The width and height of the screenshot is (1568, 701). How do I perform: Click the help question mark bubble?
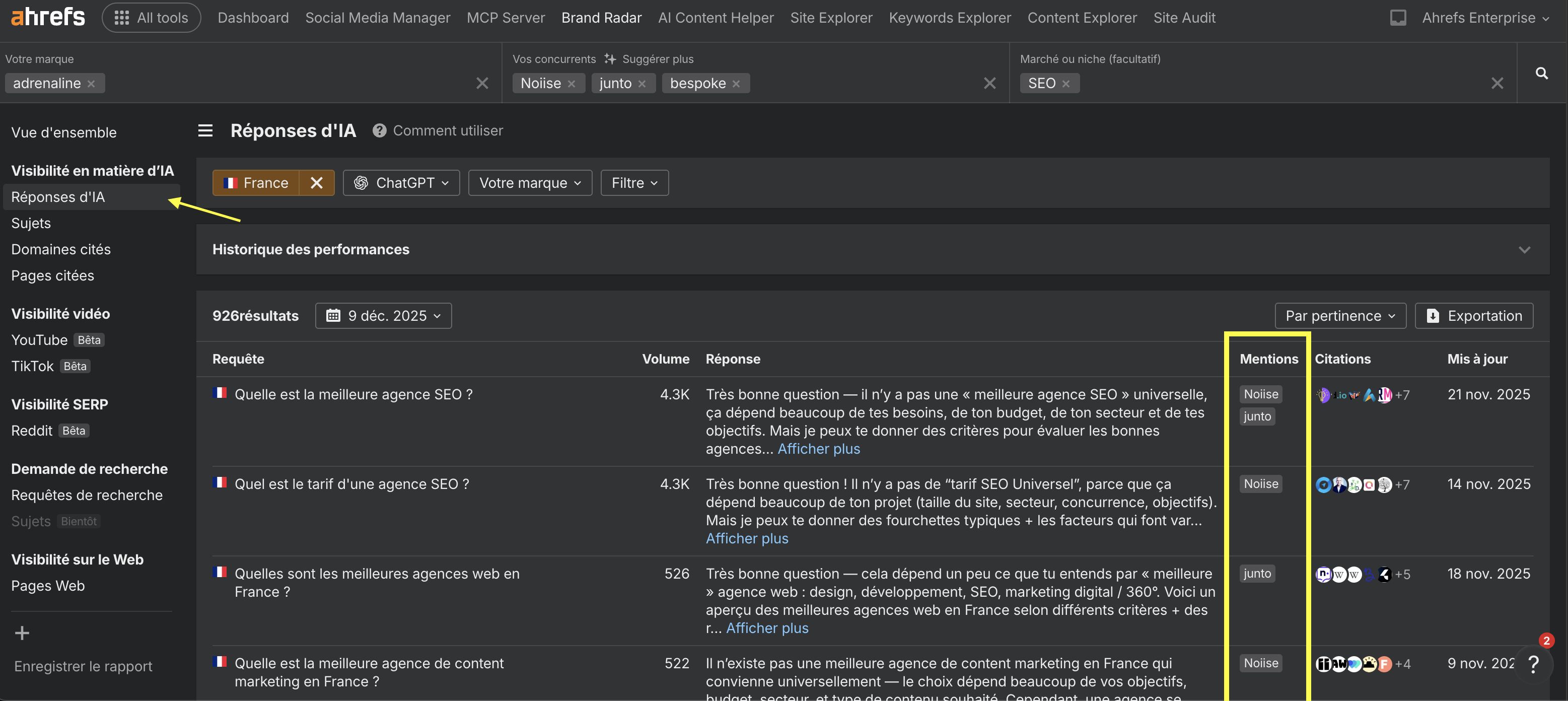pos(1533,664)
